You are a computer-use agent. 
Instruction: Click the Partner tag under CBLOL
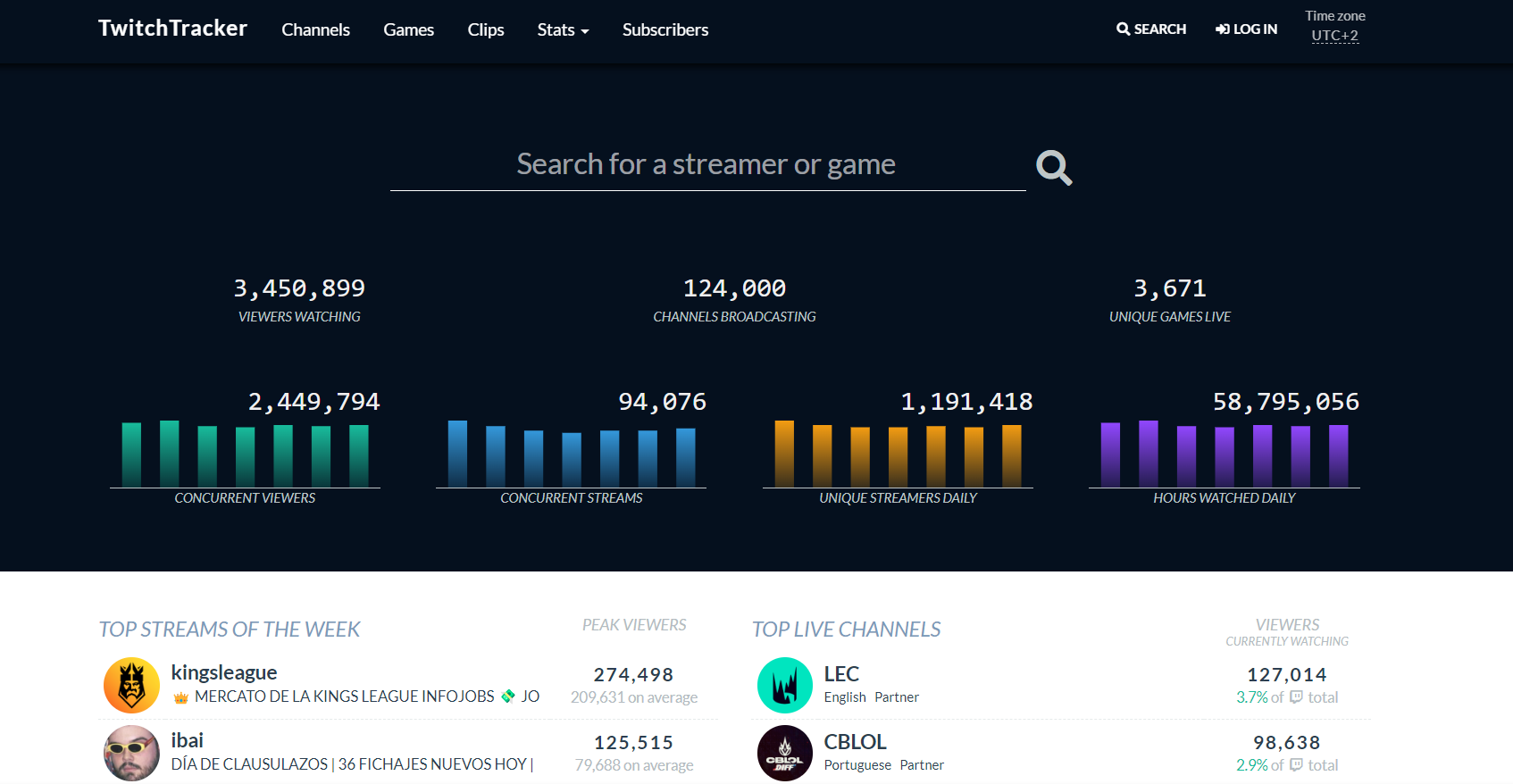click(x=922, y=765)
